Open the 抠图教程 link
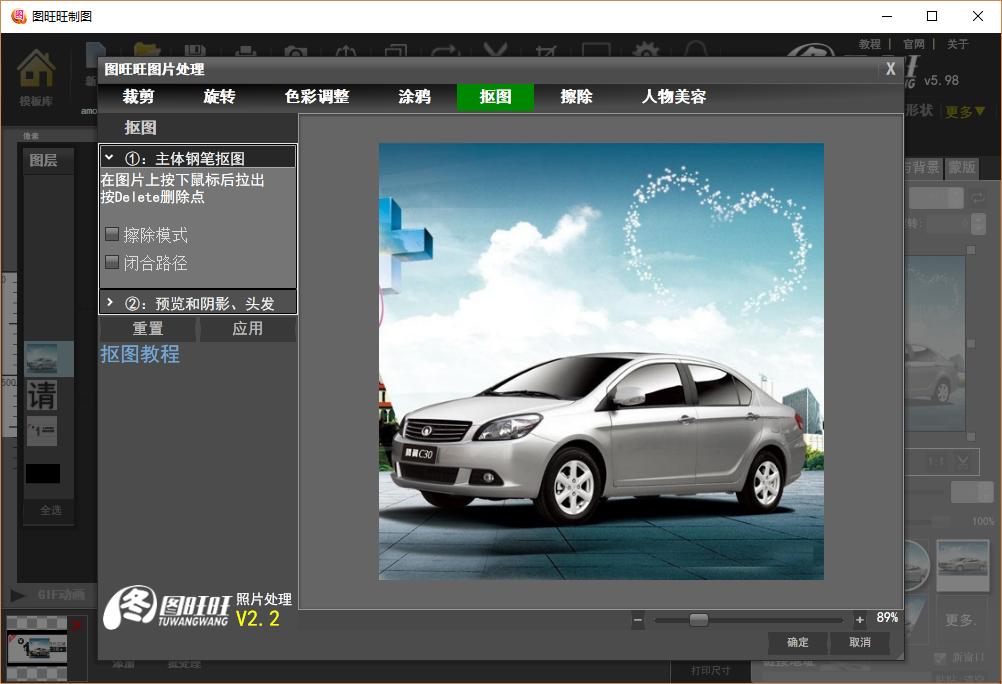 [x=140, y=354]
